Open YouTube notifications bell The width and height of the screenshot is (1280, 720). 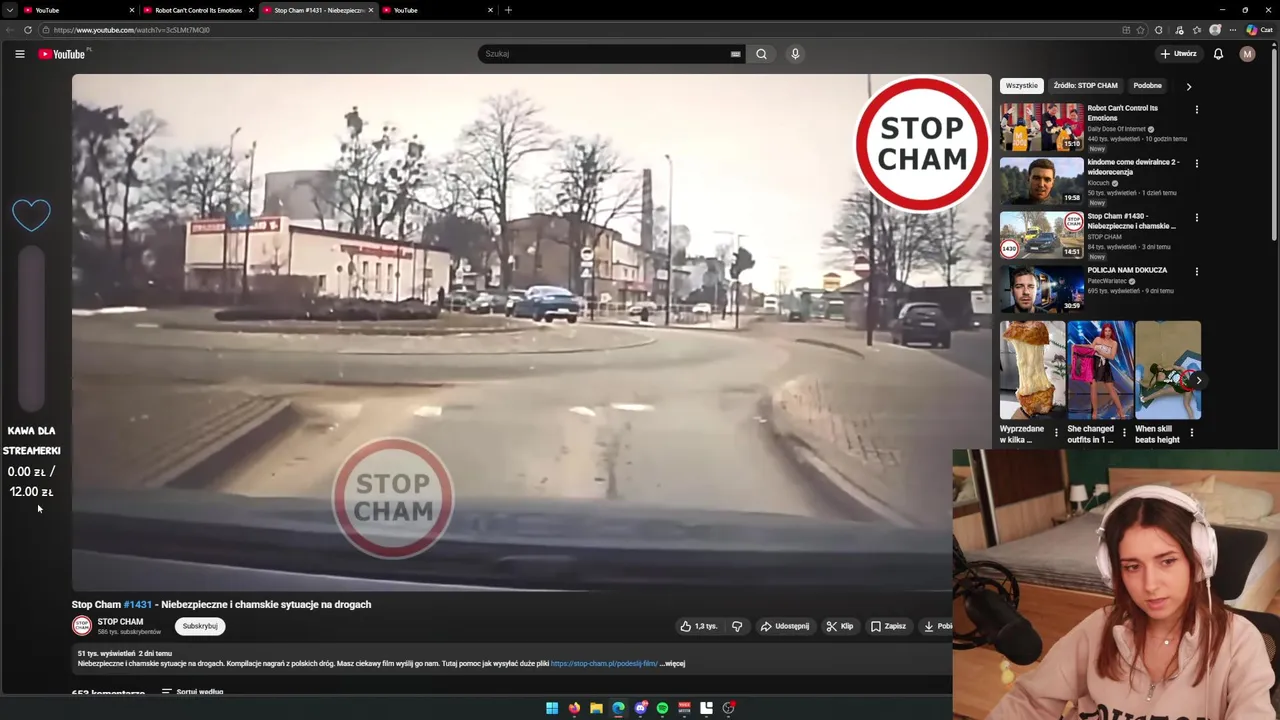pyautogui.click(x=1218, y=54)
